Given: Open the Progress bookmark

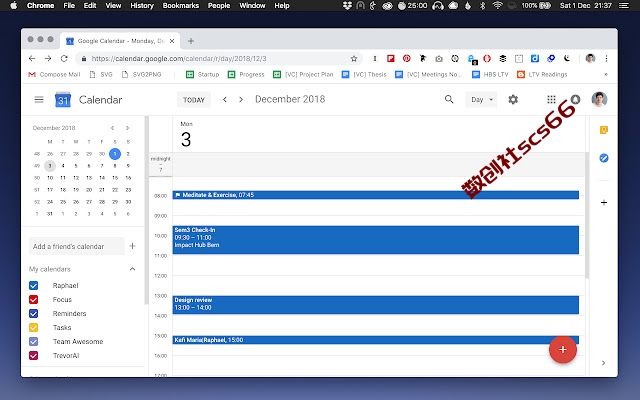Looking at the screenshot, I should (246, 75).
